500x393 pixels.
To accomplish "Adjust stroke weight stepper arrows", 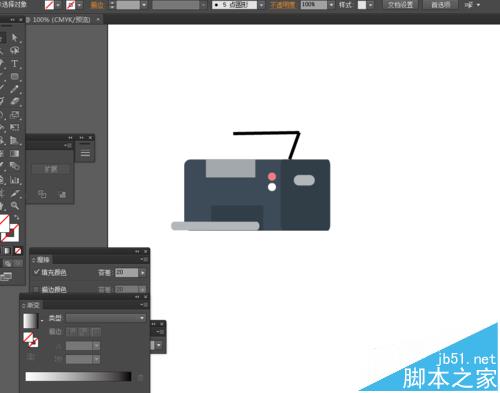I will click(x=112, y=5).
